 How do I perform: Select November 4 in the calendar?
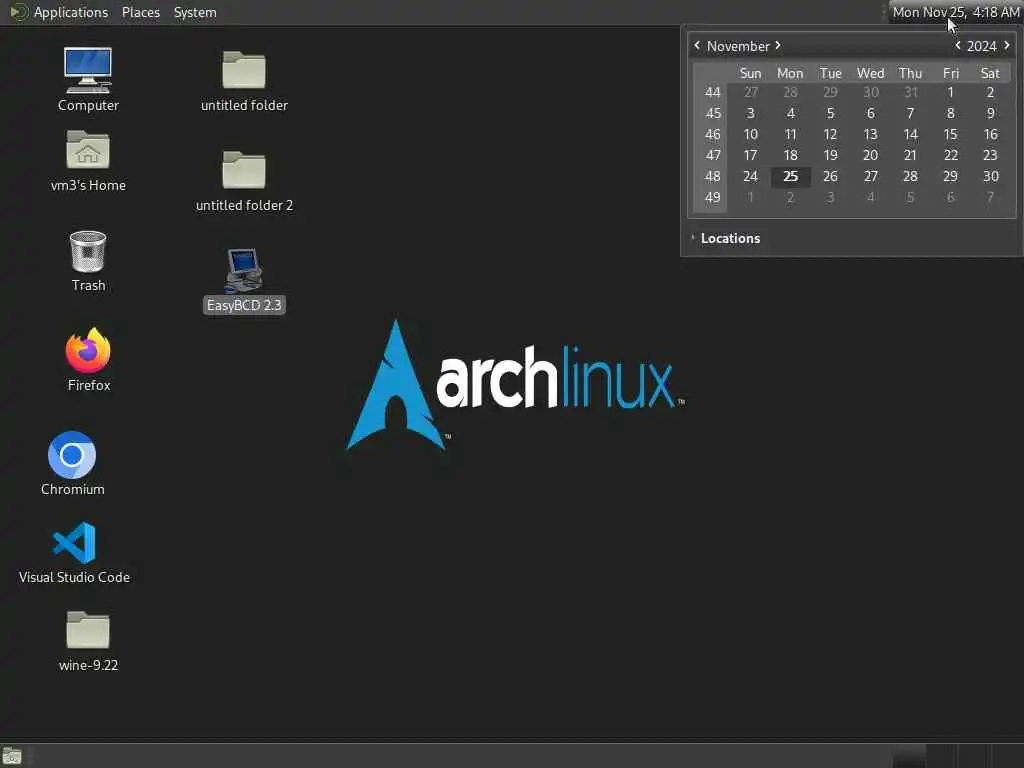click(x=790, y=114)
